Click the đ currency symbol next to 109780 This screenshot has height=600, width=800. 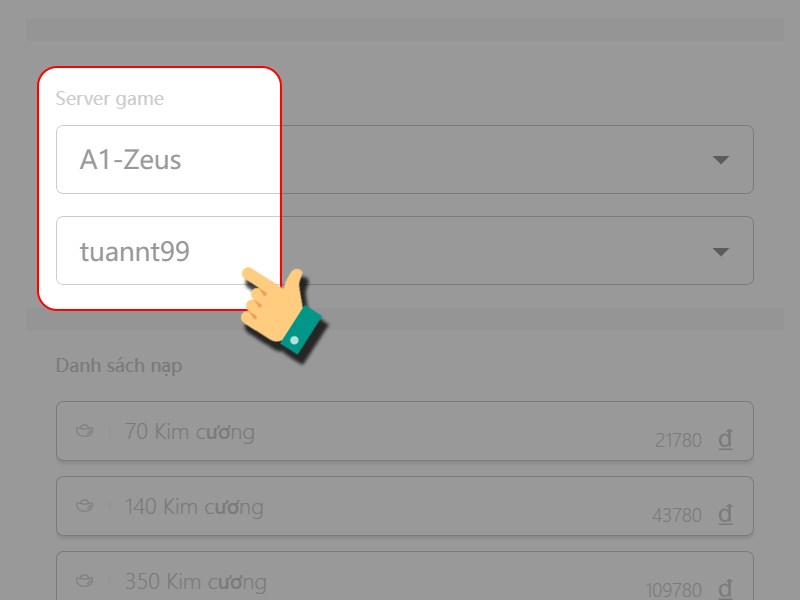point(726,588)
